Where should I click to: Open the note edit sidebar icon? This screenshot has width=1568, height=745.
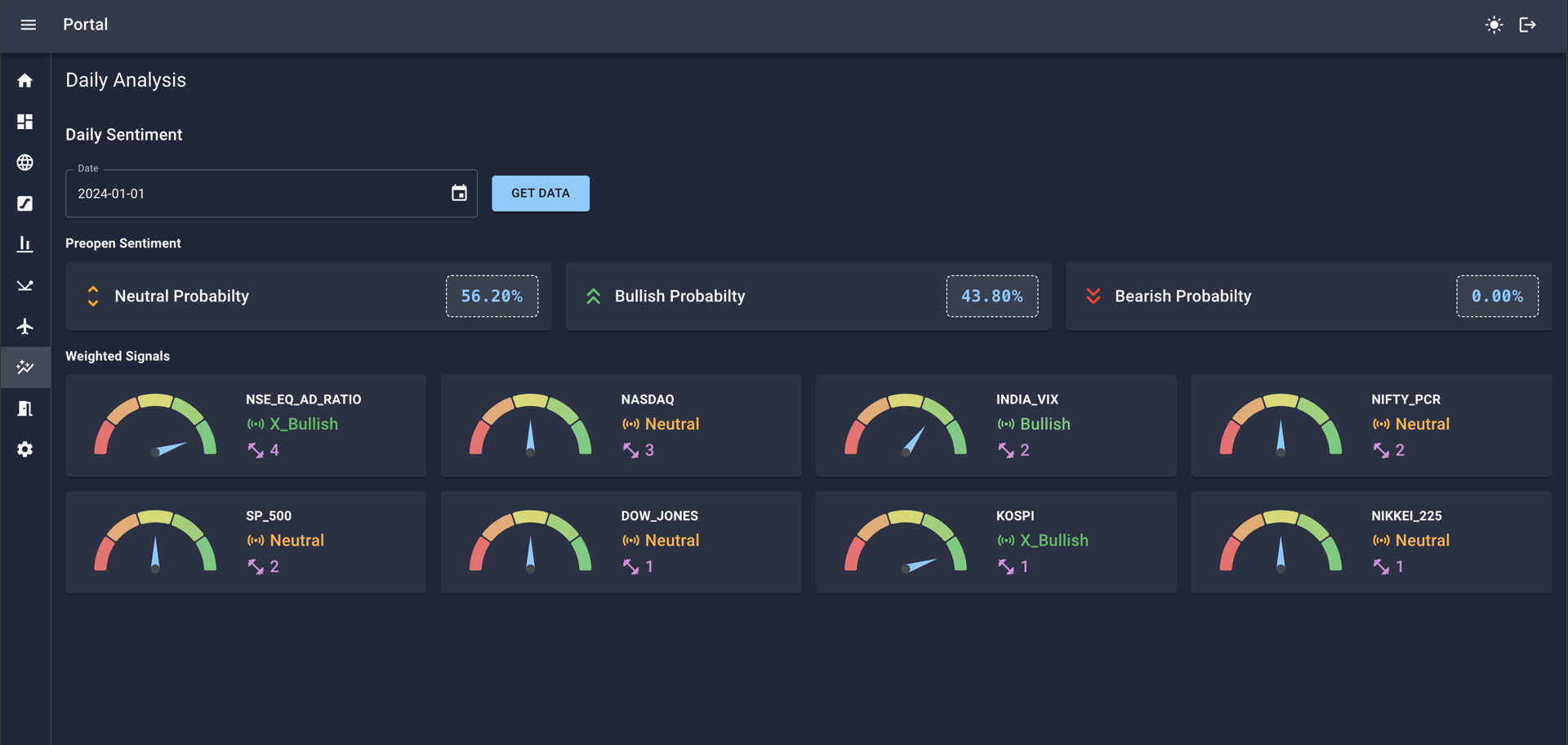(25, 203)
